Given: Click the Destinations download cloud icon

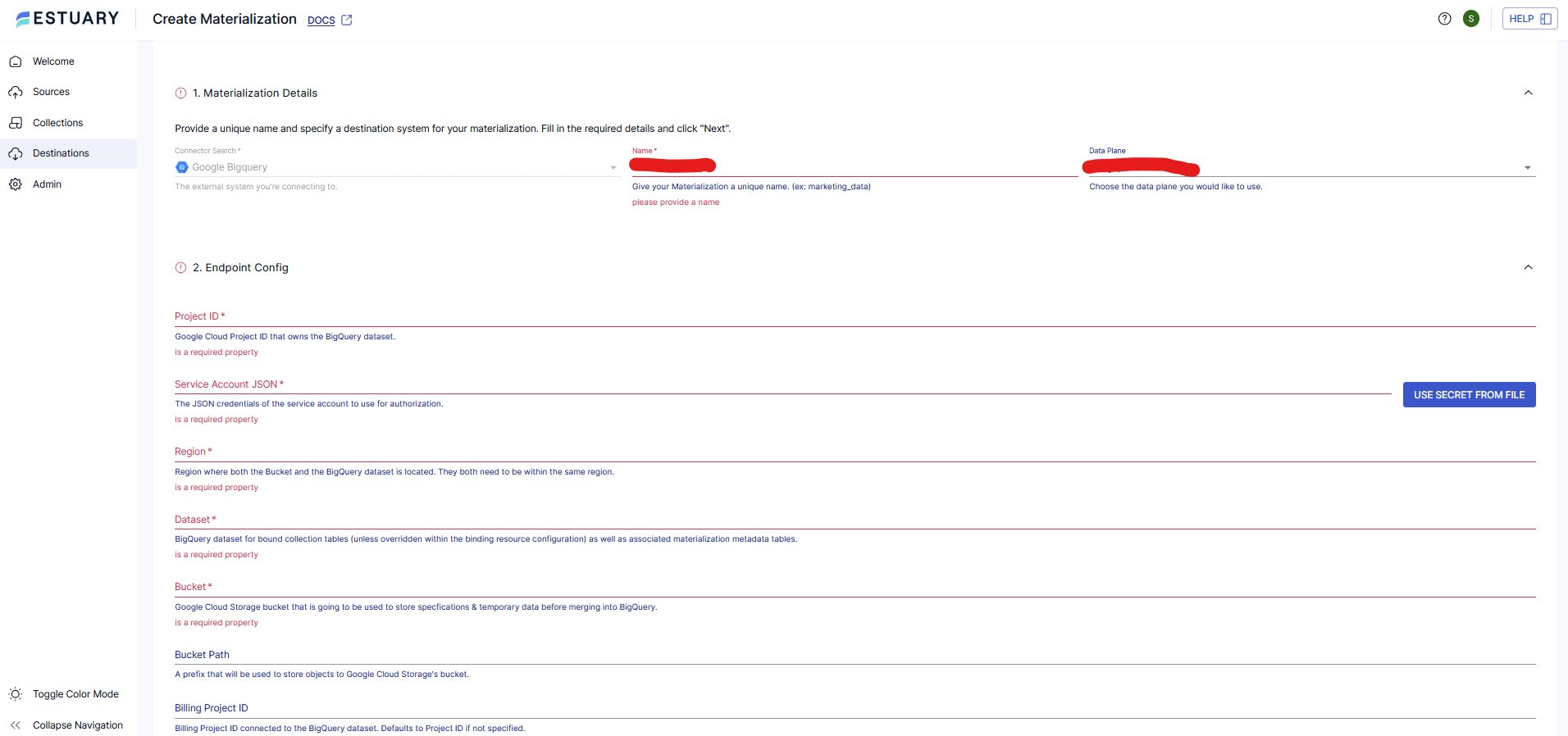Looking at the screenshot, I should pos(16,153).
